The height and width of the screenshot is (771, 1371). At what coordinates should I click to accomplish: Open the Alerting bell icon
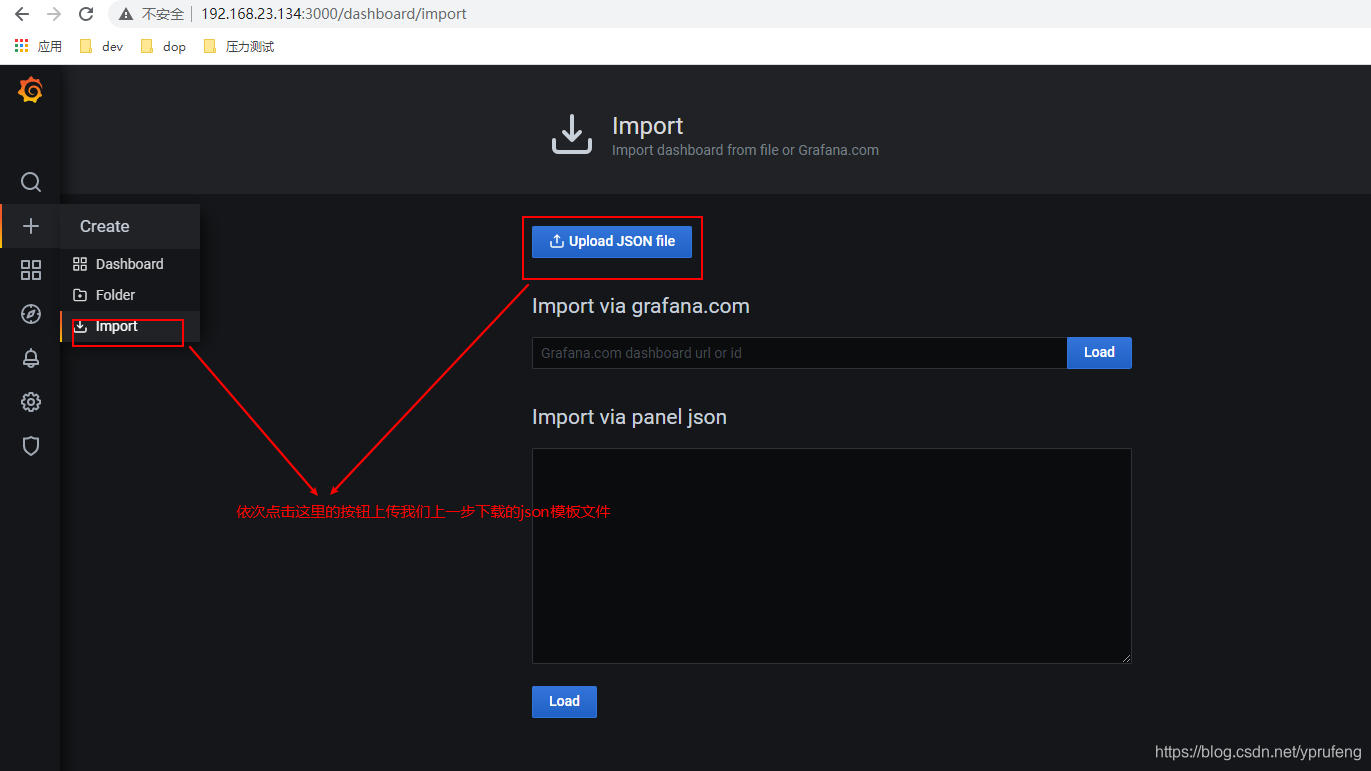(x=31, y=358)
